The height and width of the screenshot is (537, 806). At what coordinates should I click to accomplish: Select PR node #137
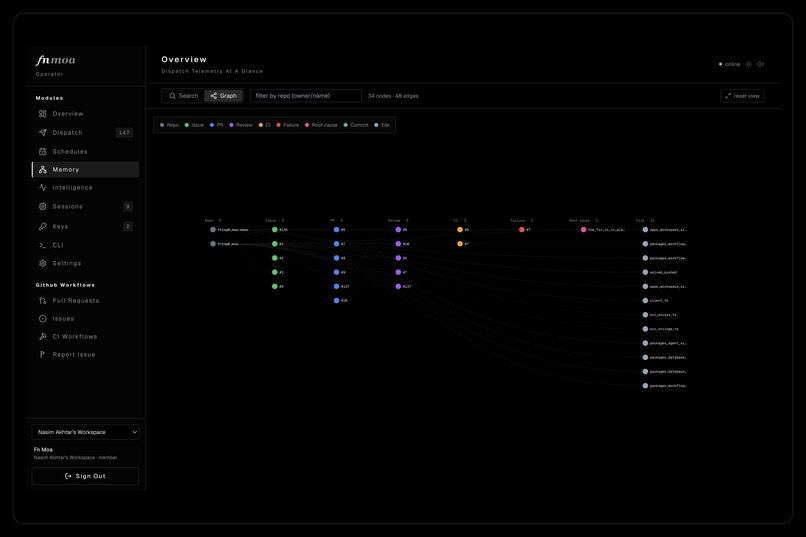pos(336,287)
